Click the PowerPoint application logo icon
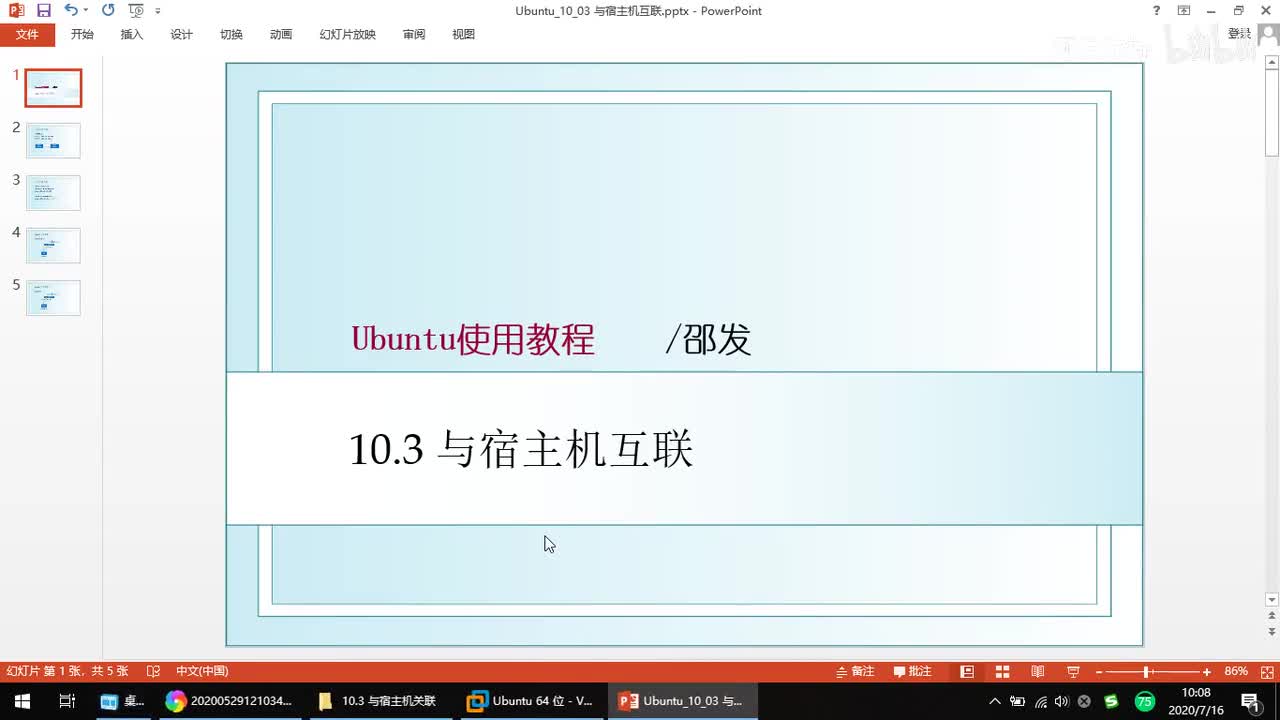1280x720 pixels. [16, 11]
